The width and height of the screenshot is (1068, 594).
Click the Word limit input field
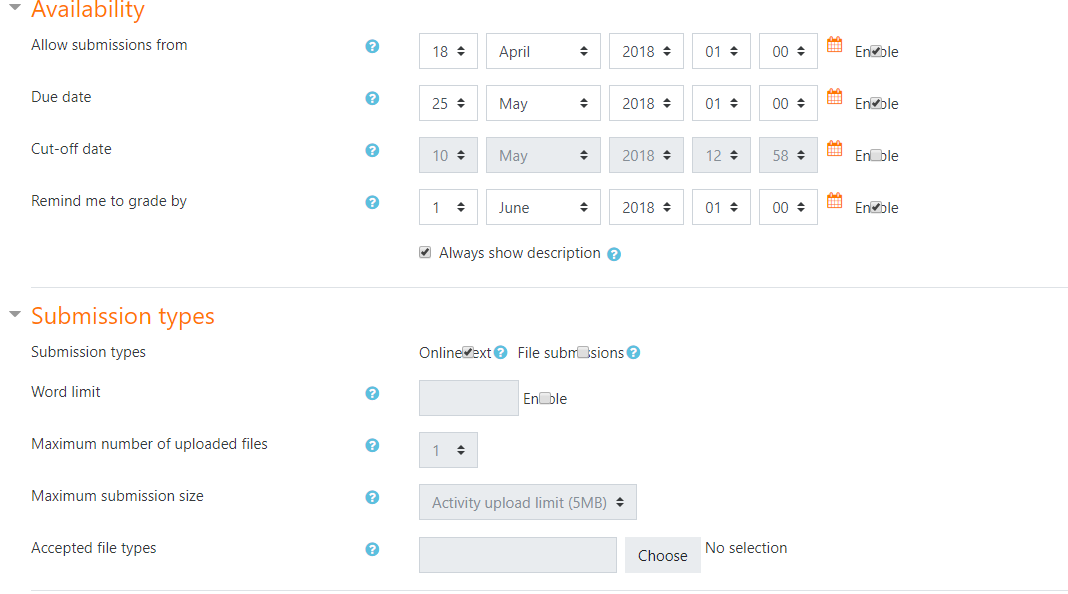[x=469, y=398]
